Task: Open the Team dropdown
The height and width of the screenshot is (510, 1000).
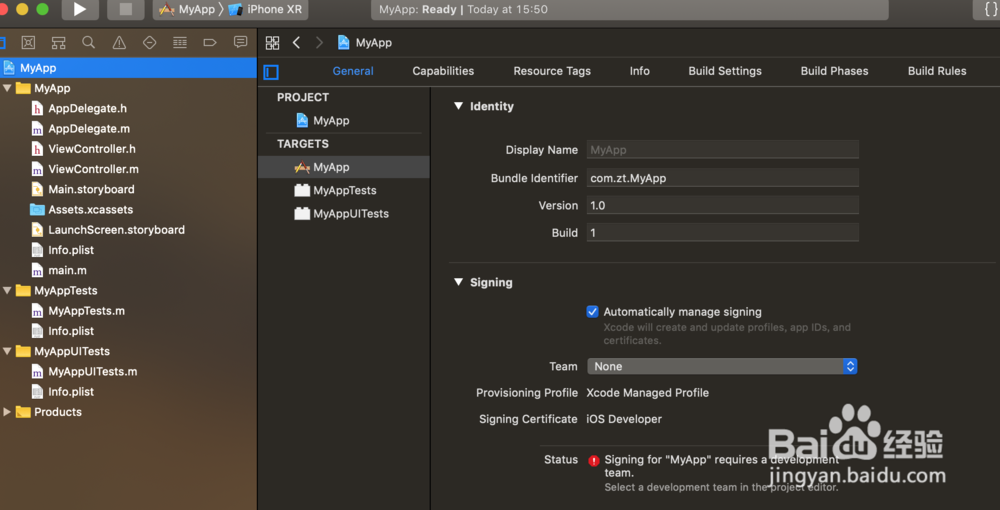Action: pos(722,367)
